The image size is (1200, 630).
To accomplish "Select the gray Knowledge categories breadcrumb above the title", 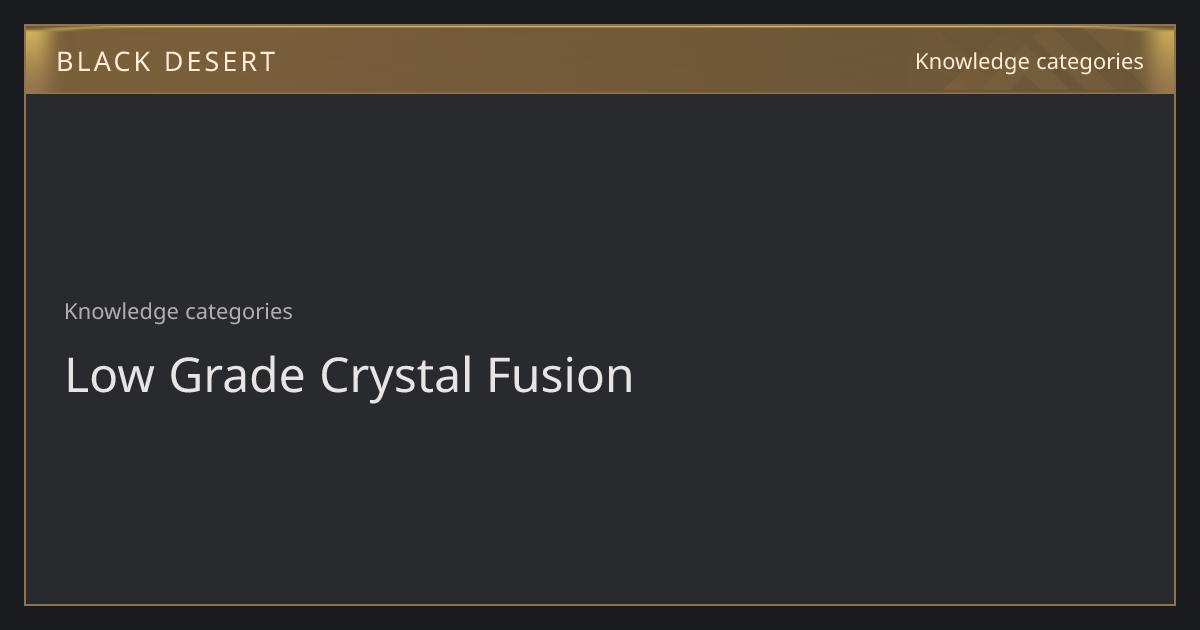I will pyautogui.click(x=178, y=311).
